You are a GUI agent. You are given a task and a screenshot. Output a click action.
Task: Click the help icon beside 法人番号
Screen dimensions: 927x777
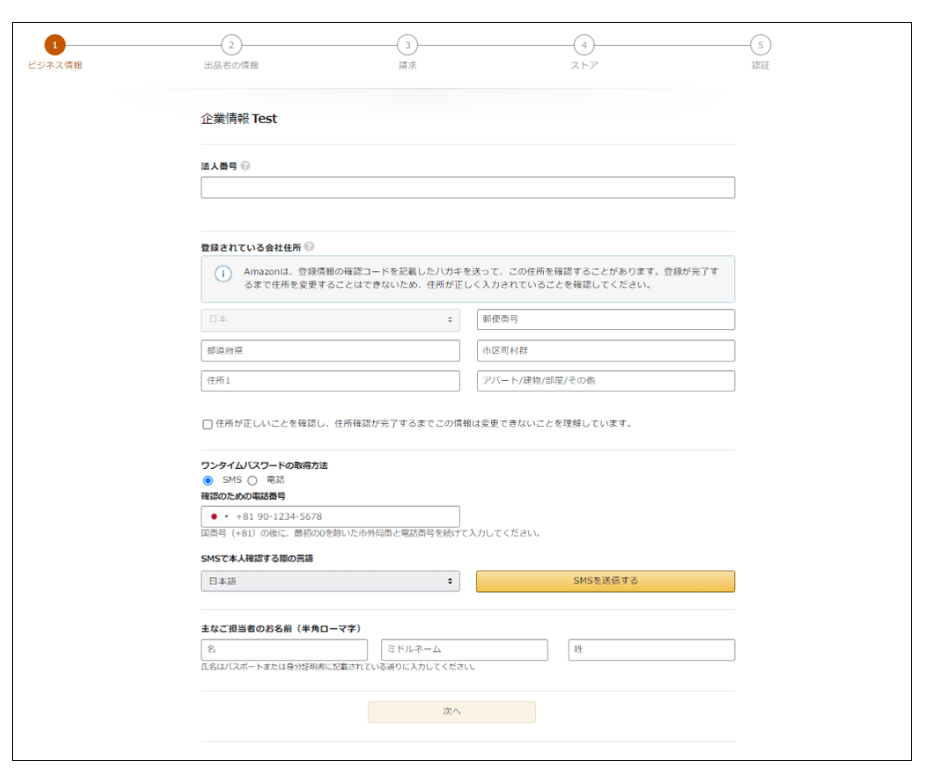[245, 166]
